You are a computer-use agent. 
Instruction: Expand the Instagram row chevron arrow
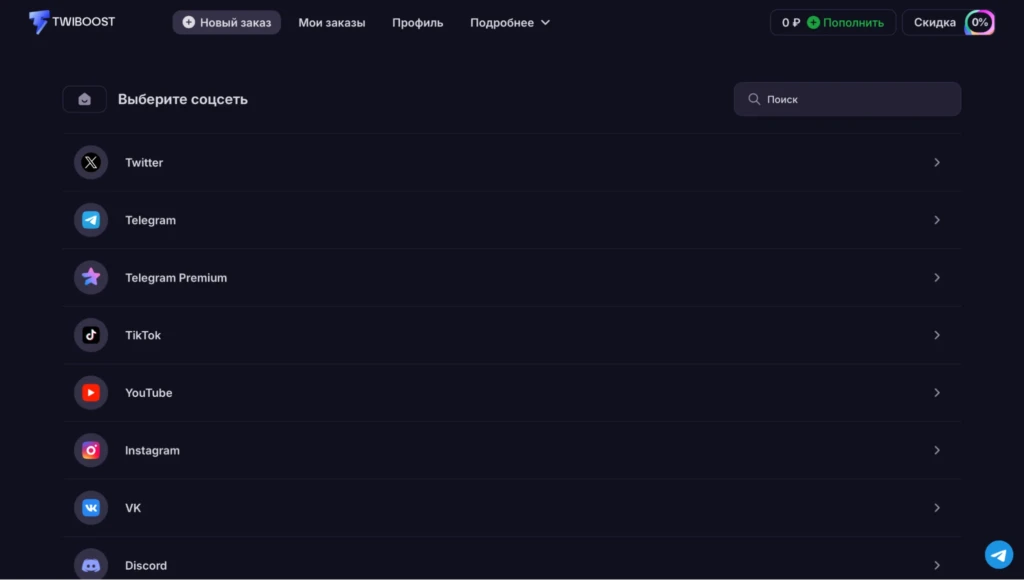[936, 450]
